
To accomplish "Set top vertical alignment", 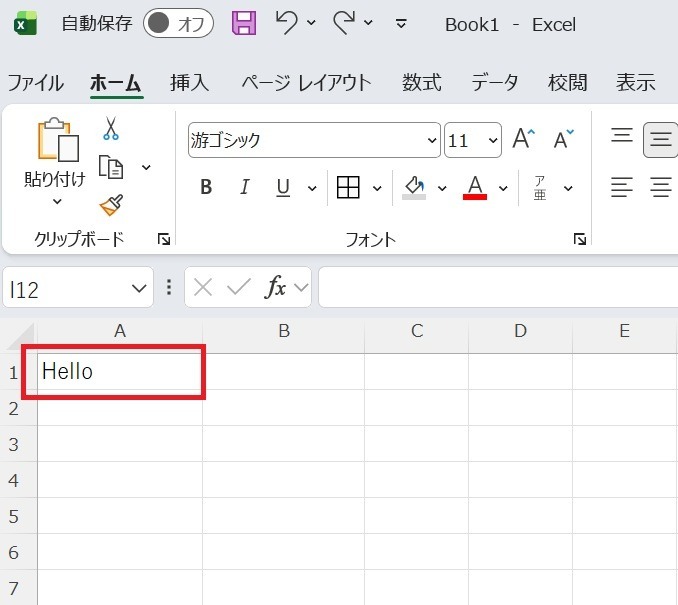I will pyautogui.click(x=622, y=135).
